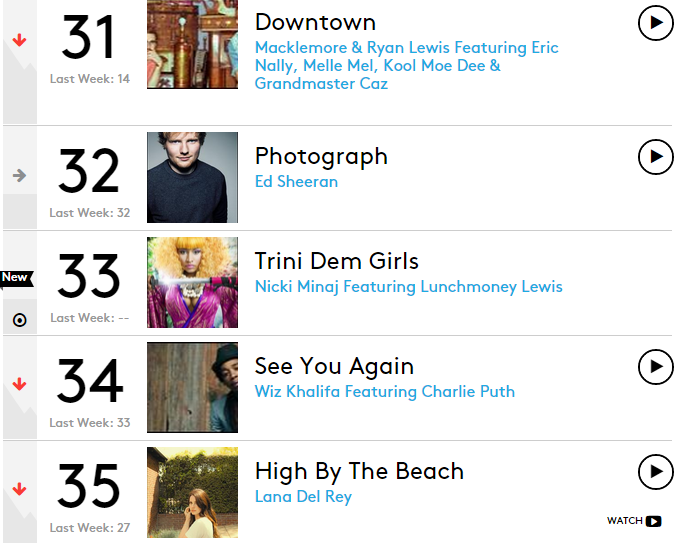Play Photograph by Ed Sheeran

pyautogui.click(x=655, y=157)
